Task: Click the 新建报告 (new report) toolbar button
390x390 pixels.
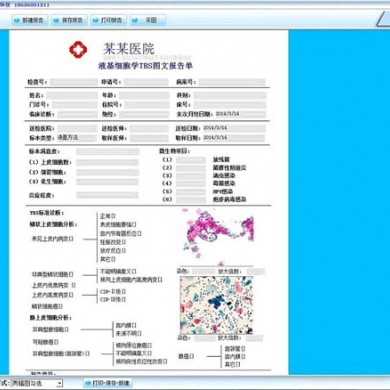Action: [30, 20]
